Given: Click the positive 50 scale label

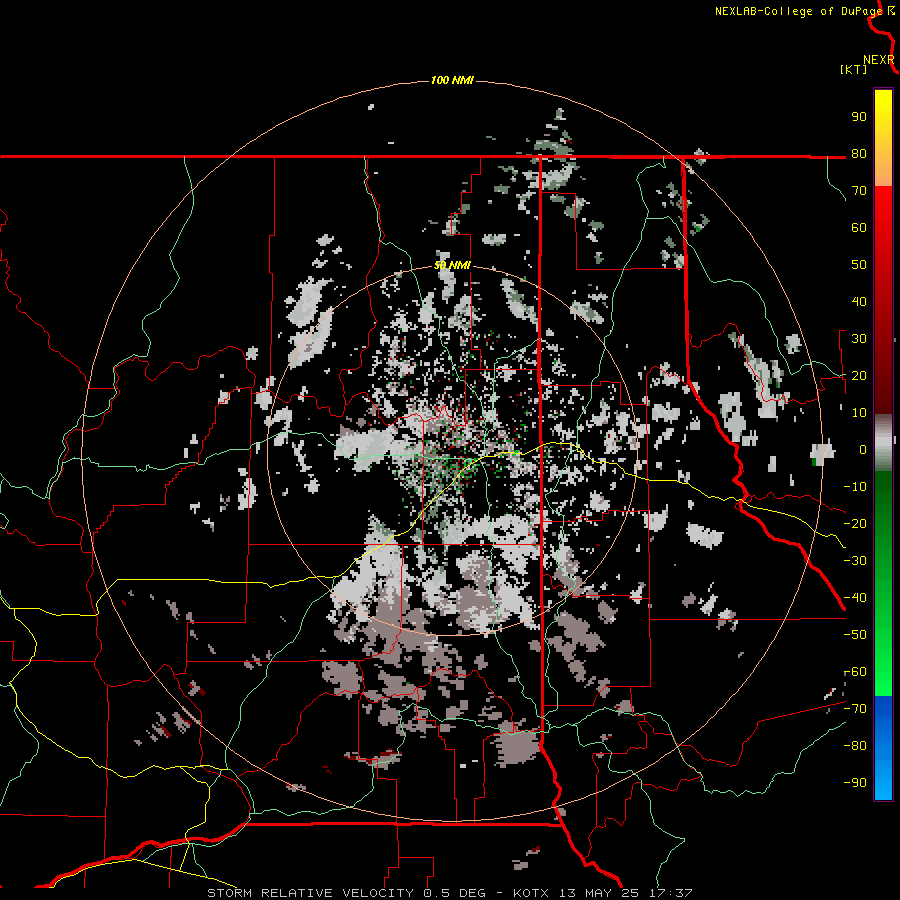Looking at the screenshot, I should click(859, 265).
